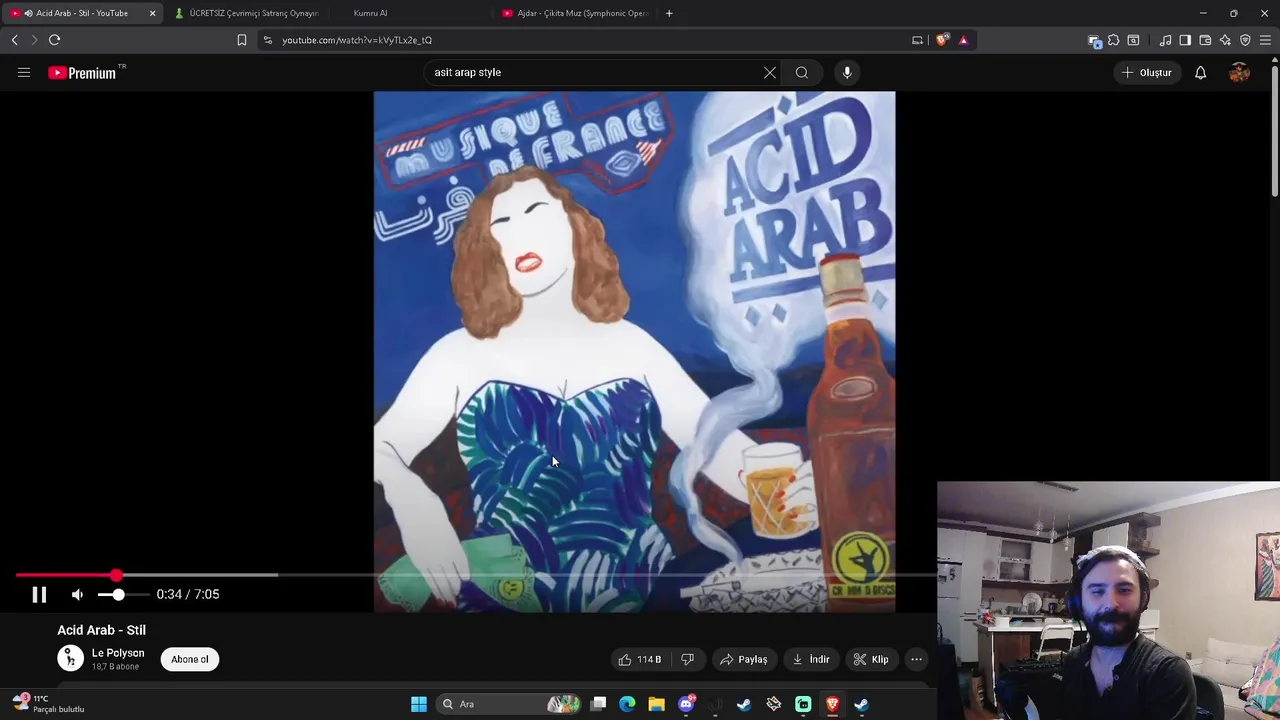Screen dimensions: 1280x720
Task: Open File Explorer from taskbar
Action: (x=656, y=704)
